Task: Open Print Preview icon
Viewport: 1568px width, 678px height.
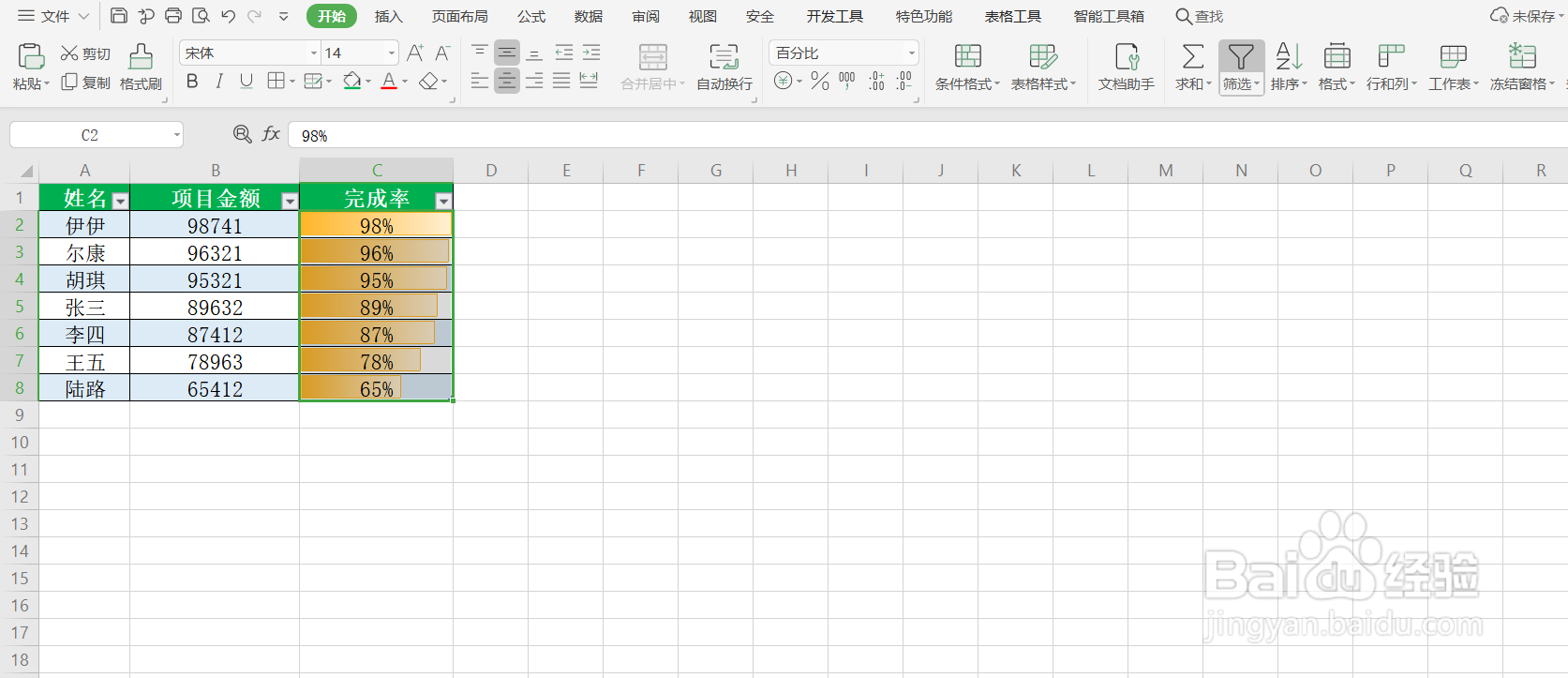Action: [x=201, y=16]
